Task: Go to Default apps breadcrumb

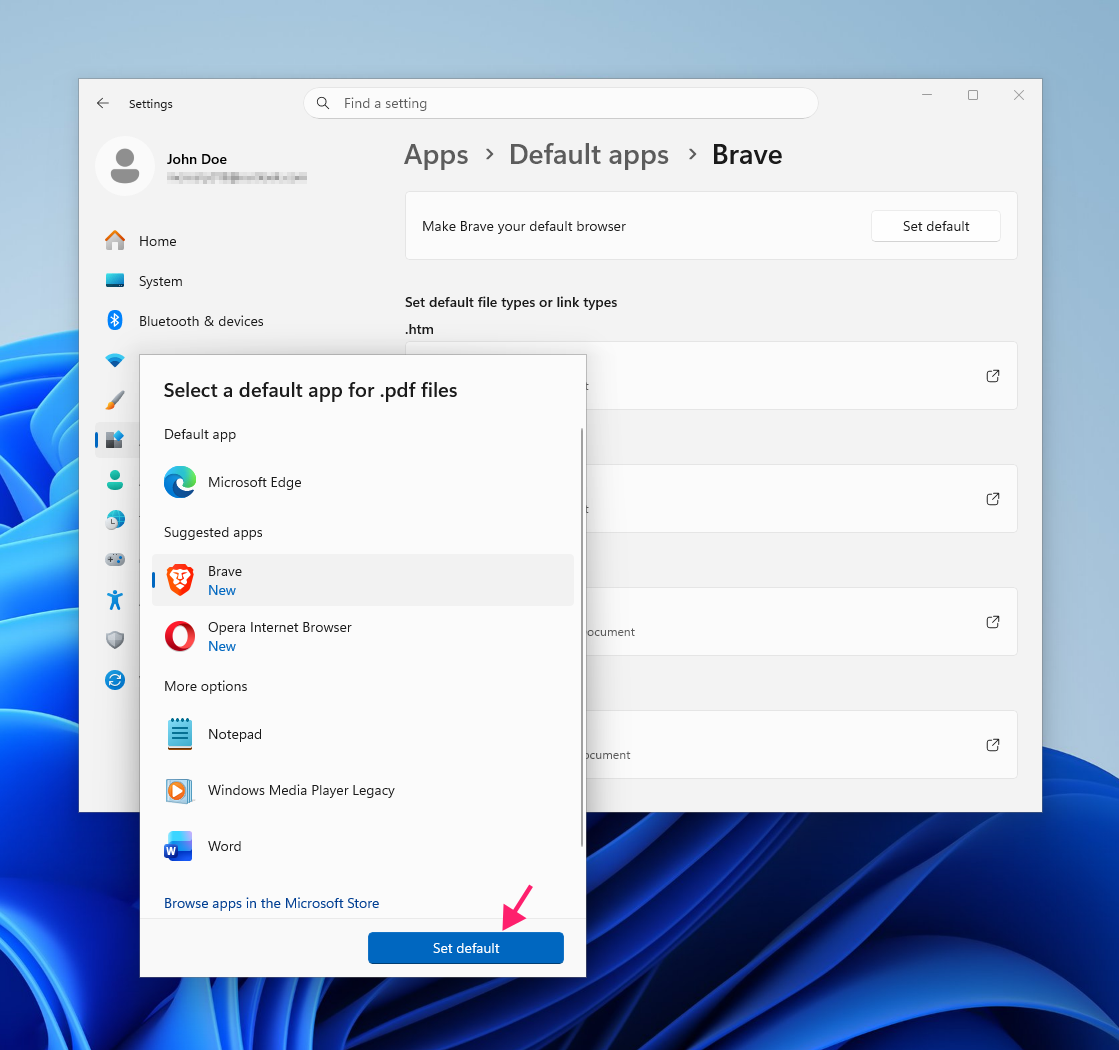Action: 589,155
